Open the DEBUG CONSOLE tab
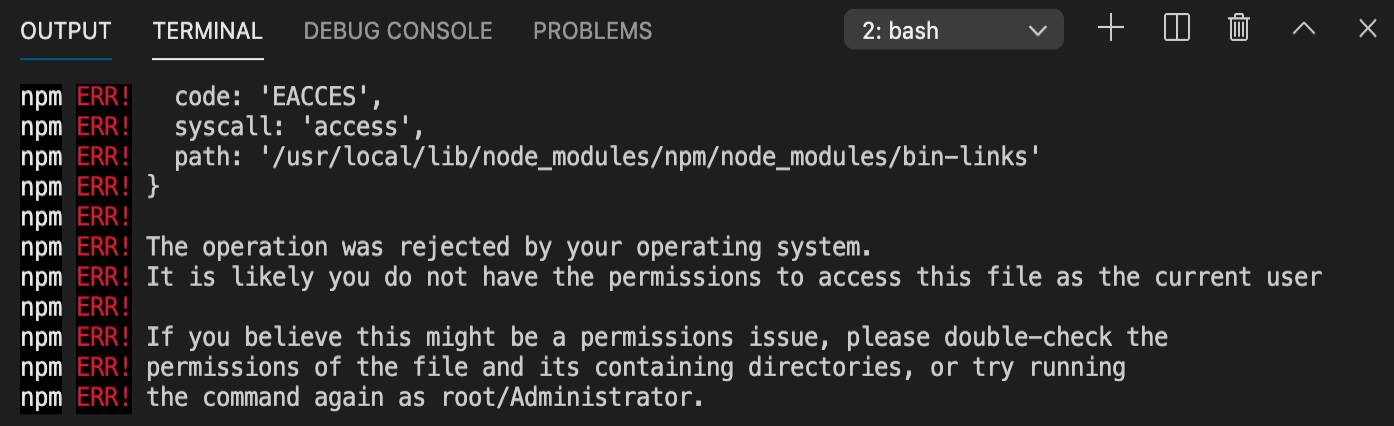The image size is (1394, 426). click(x=398, y=31)
